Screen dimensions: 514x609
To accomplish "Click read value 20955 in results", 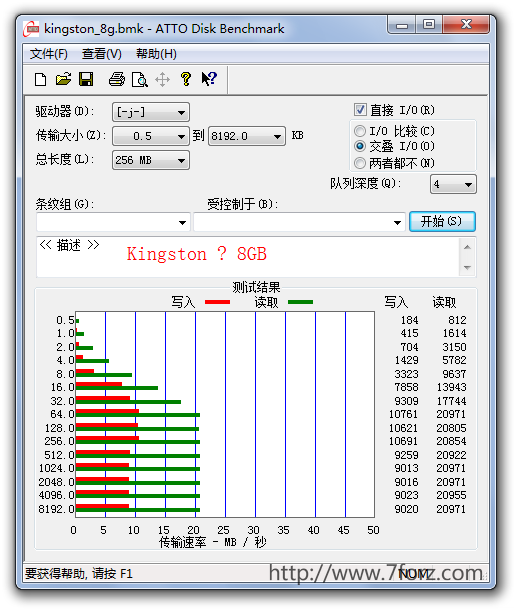I will (451, 495).
